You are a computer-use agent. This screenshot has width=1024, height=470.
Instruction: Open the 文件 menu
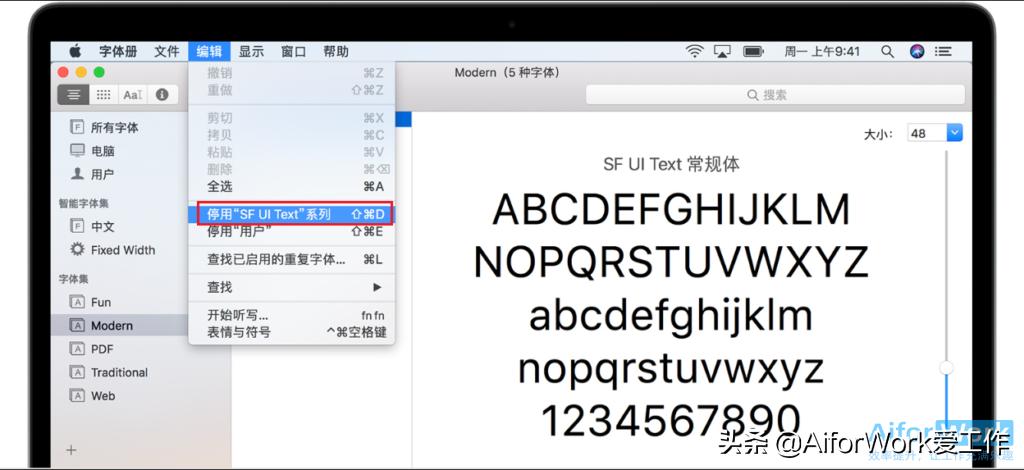coord(167,51)
